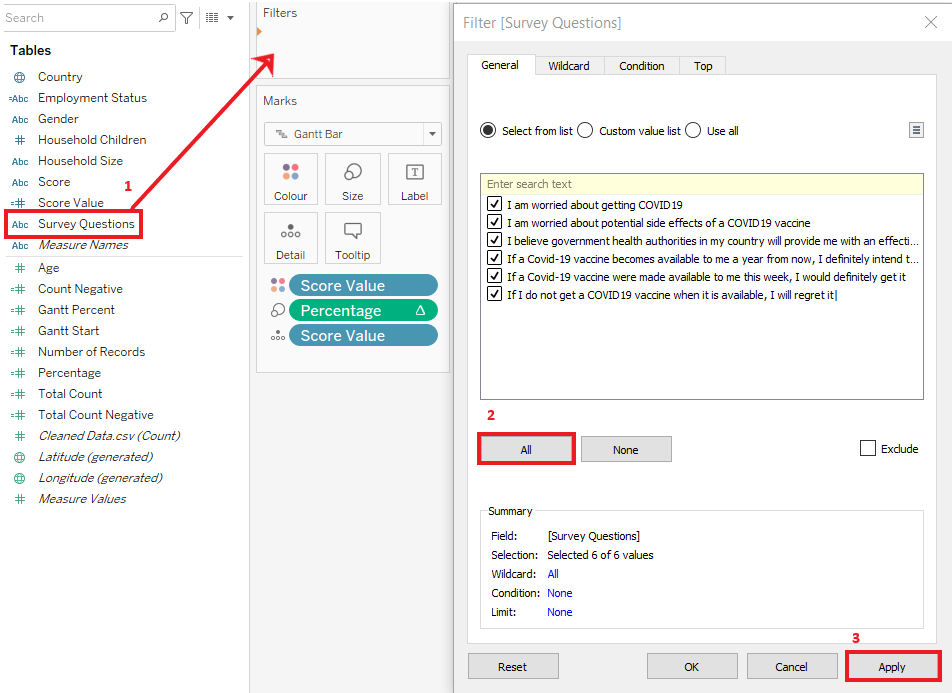952x693 pixels.
Task: Click the filter icon beside the search box
Action: click(x=186, y=18)
